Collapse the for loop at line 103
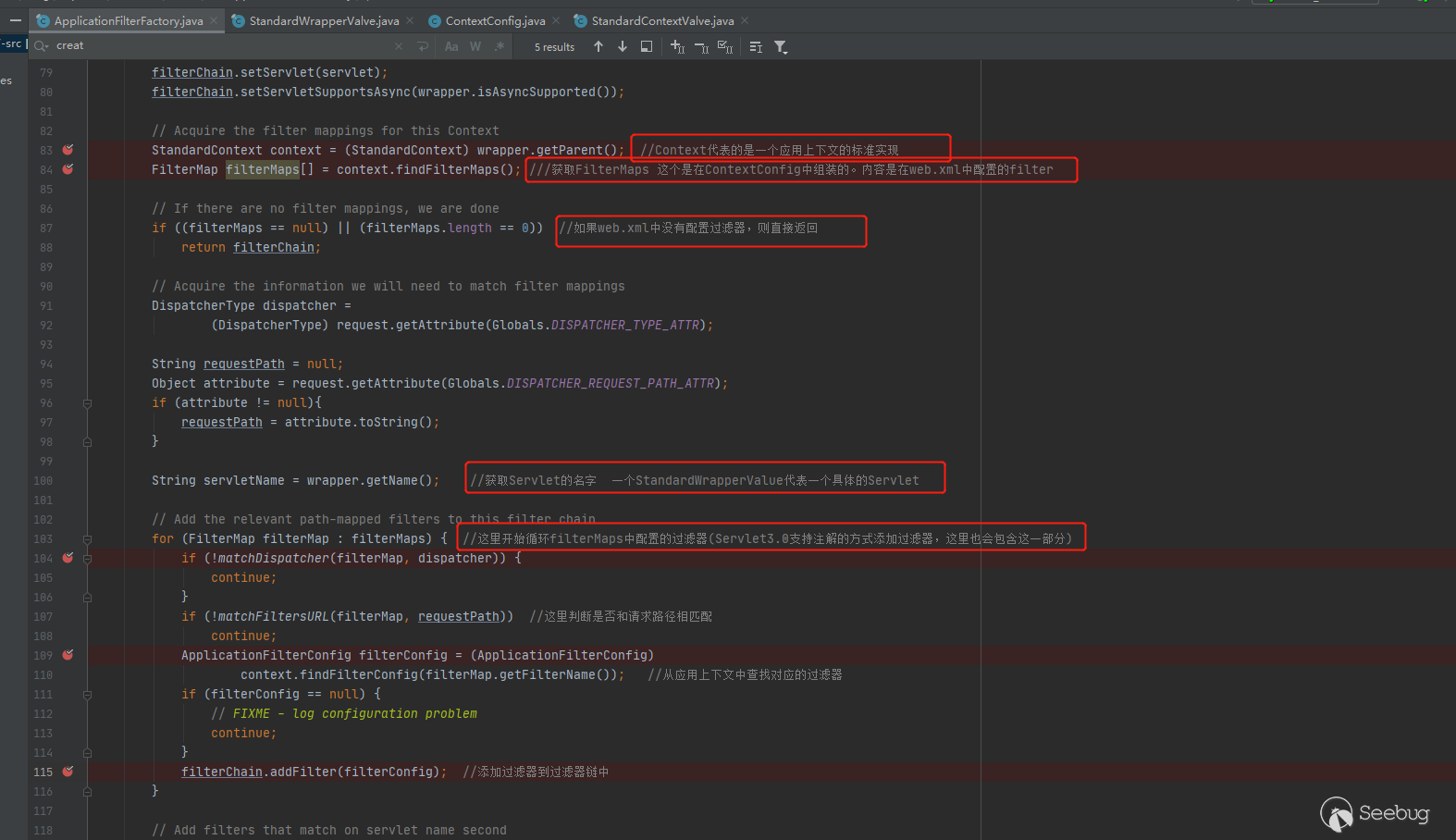1456x840 pixels. [x=87, y=539]
